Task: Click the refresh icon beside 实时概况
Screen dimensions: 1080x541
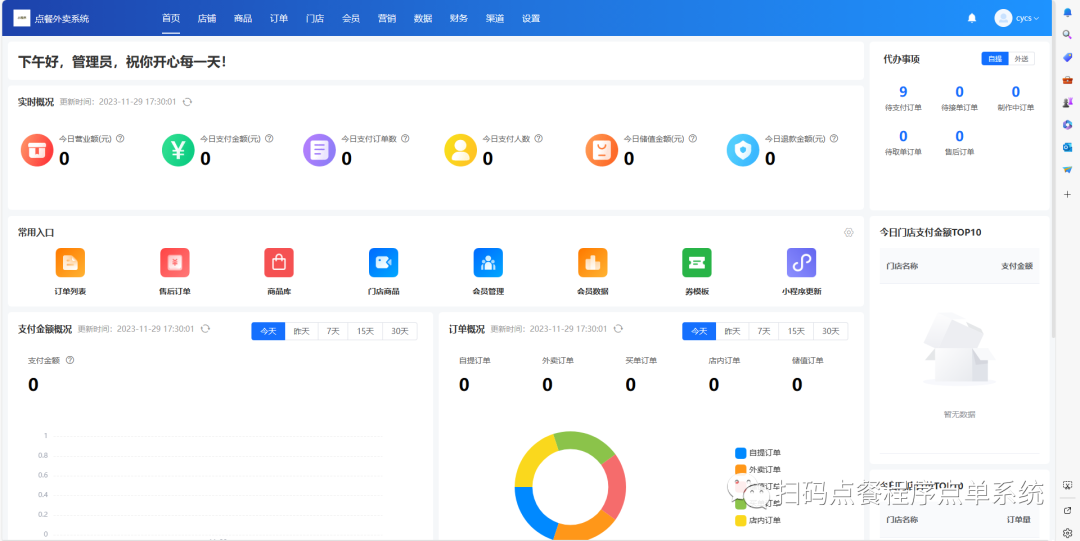Action: 187,102
